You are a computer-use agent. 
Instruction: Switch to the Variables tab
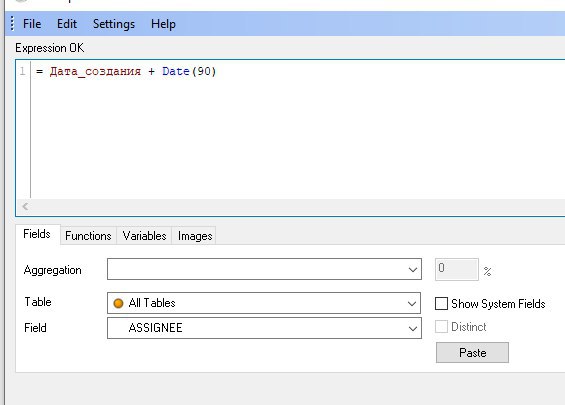[x=144, y=236]
